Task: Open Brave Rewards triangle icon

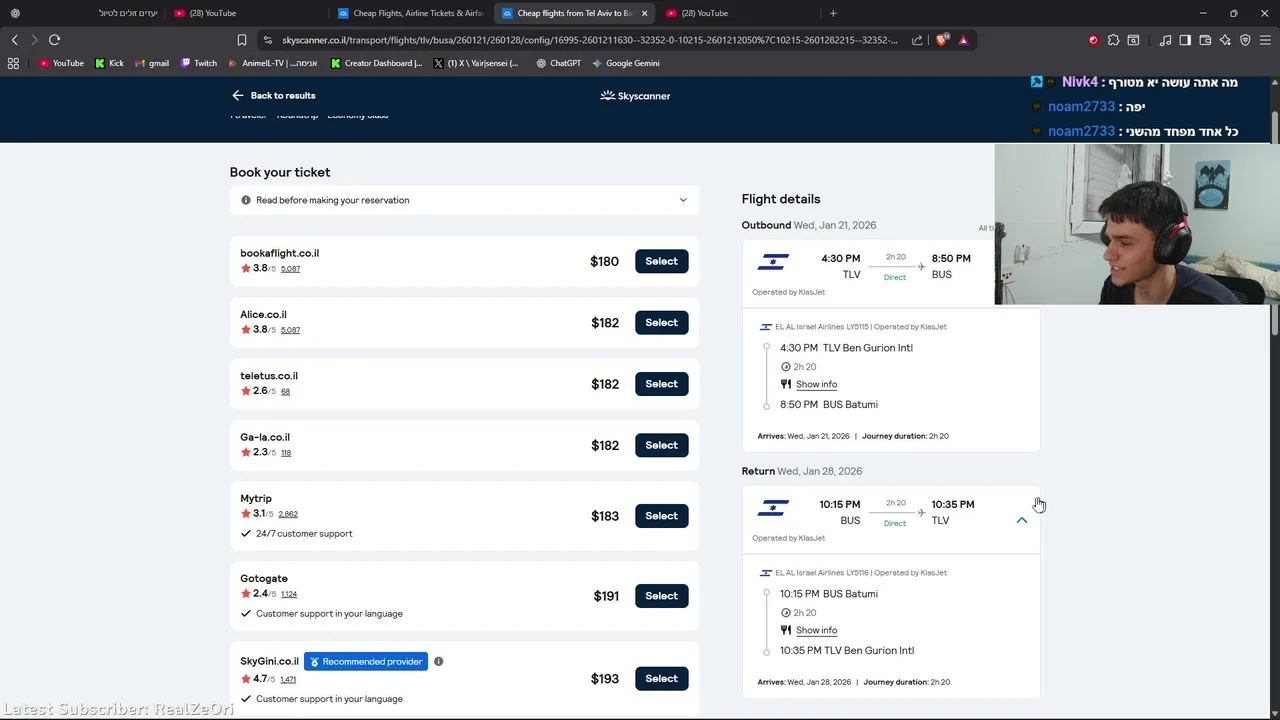Action: click(x=963, y=40)
